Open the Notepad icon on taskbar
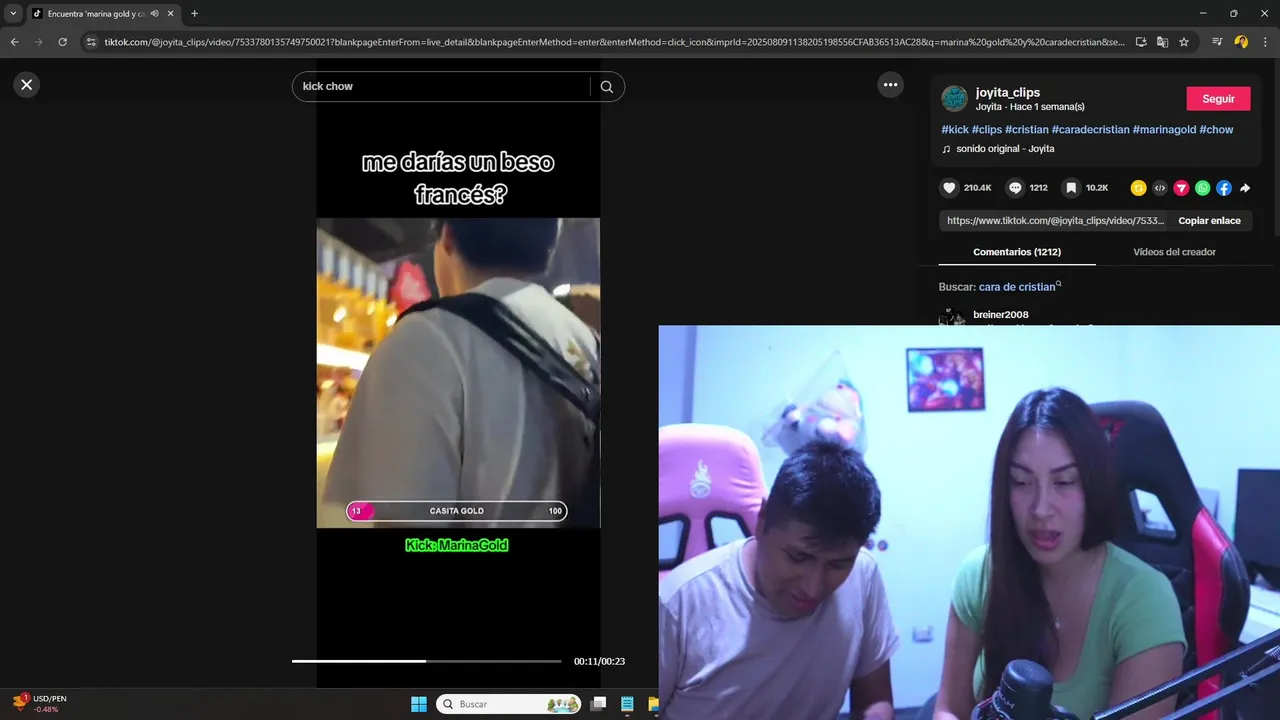The image size is (1280, 720). pos(628,704)
